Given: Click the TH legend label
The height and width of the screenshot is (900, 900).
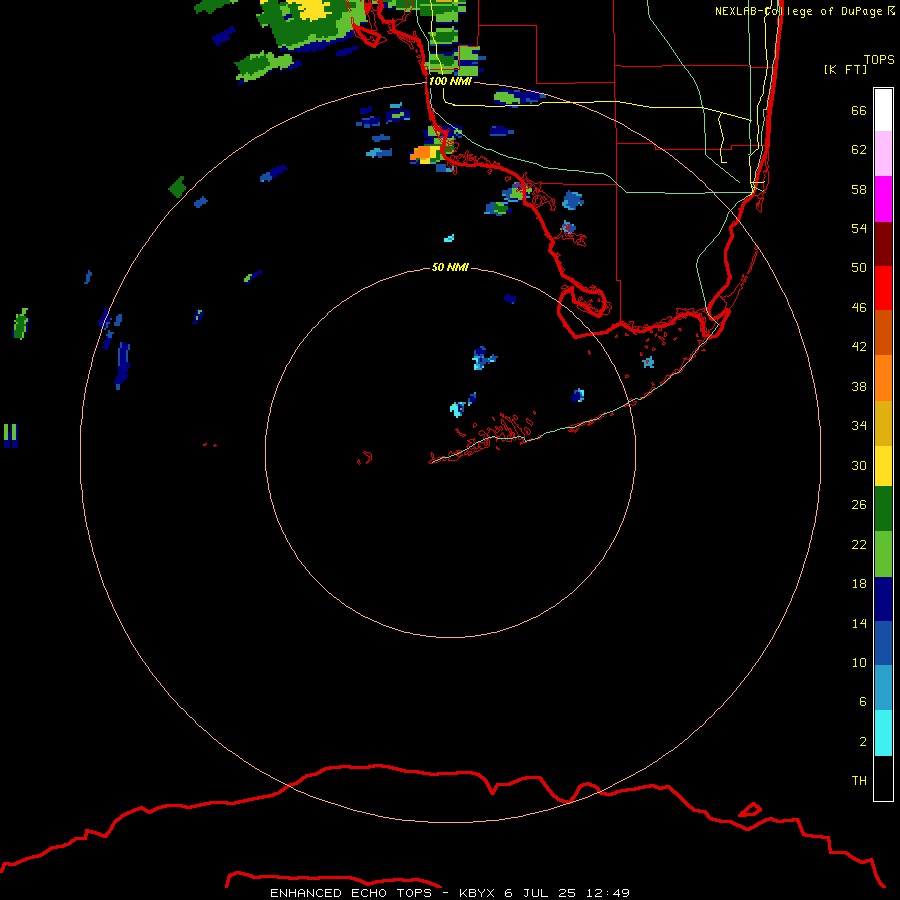Looking at the screenshot, I should click(859, 780).
